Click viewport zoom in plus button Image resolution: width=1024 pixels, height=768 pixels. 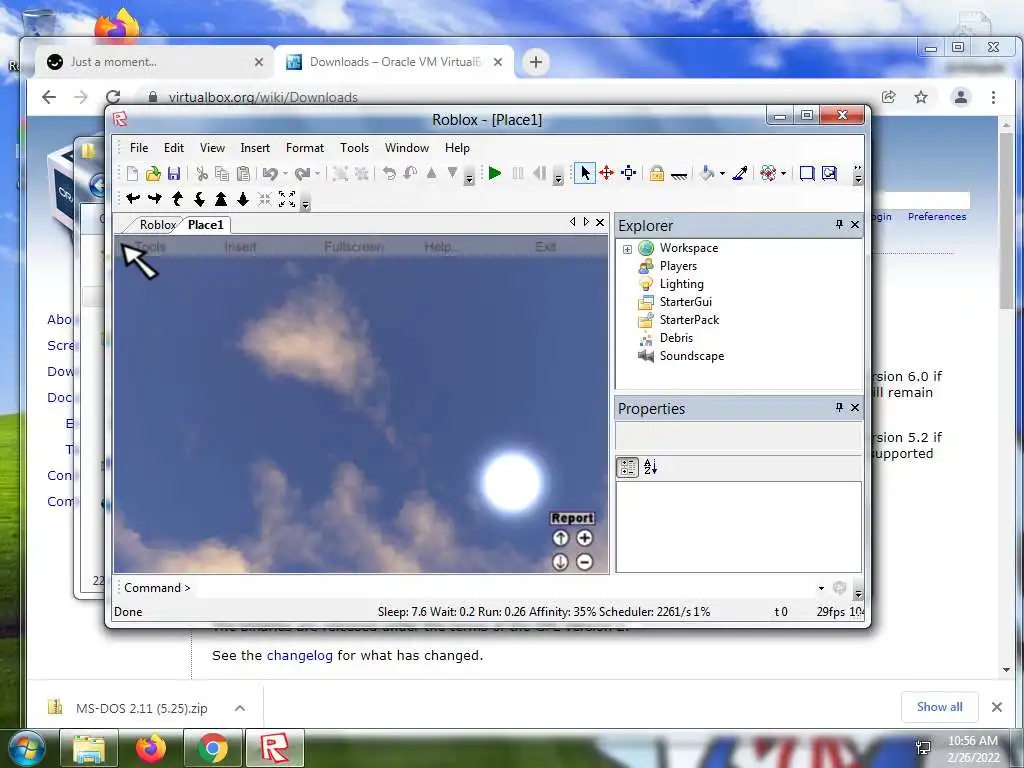click(584, 538)
